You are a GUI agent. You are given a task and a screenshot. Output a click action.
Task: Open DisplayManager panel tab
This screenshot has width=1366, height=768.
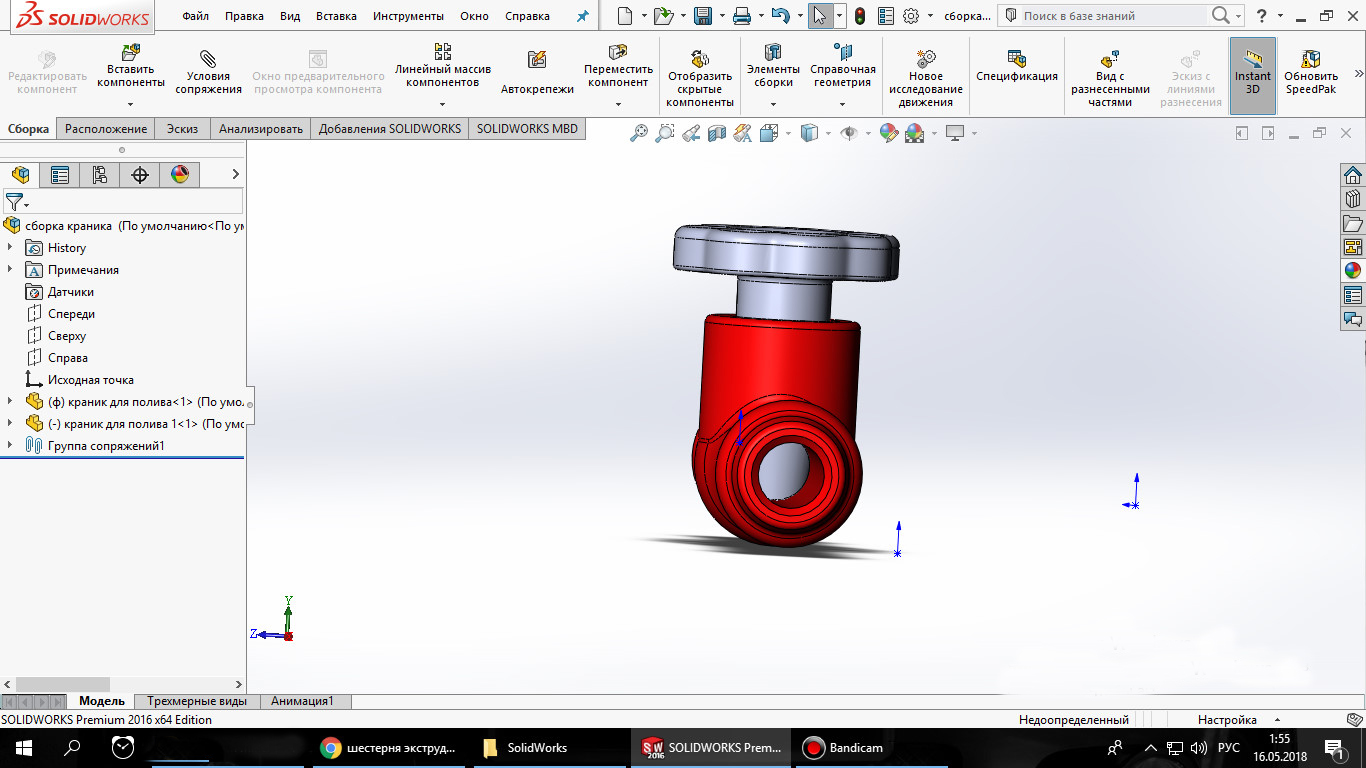point(180,175)
